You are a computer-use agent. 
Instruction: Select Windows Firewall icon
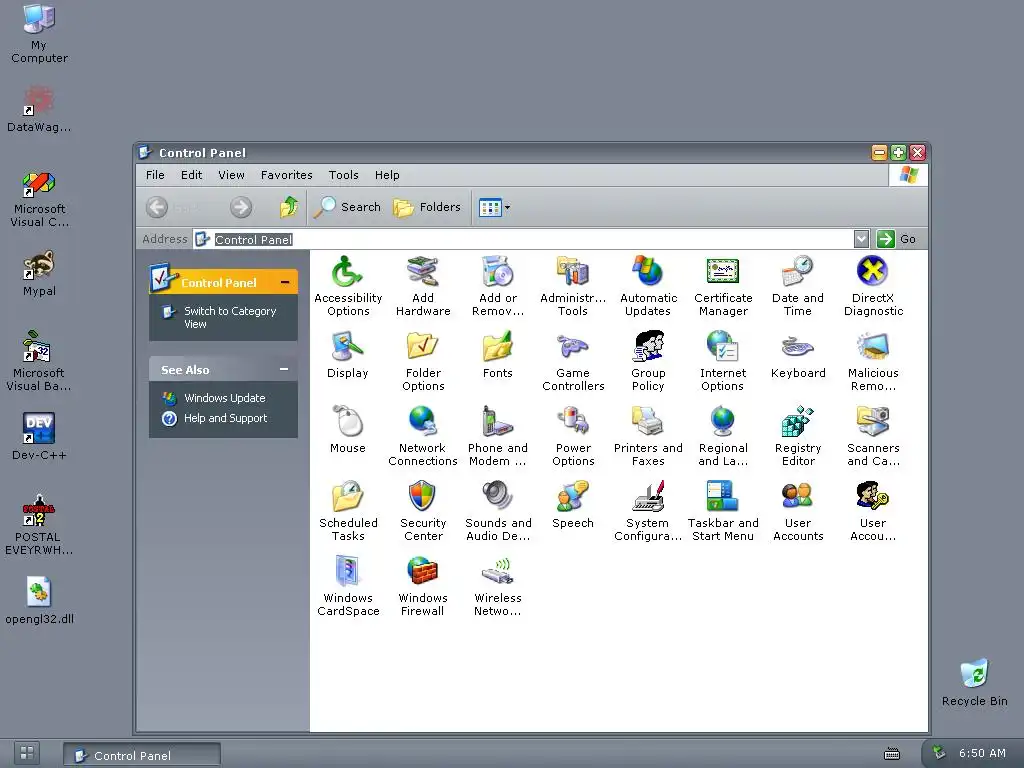(x=423, y=586)
